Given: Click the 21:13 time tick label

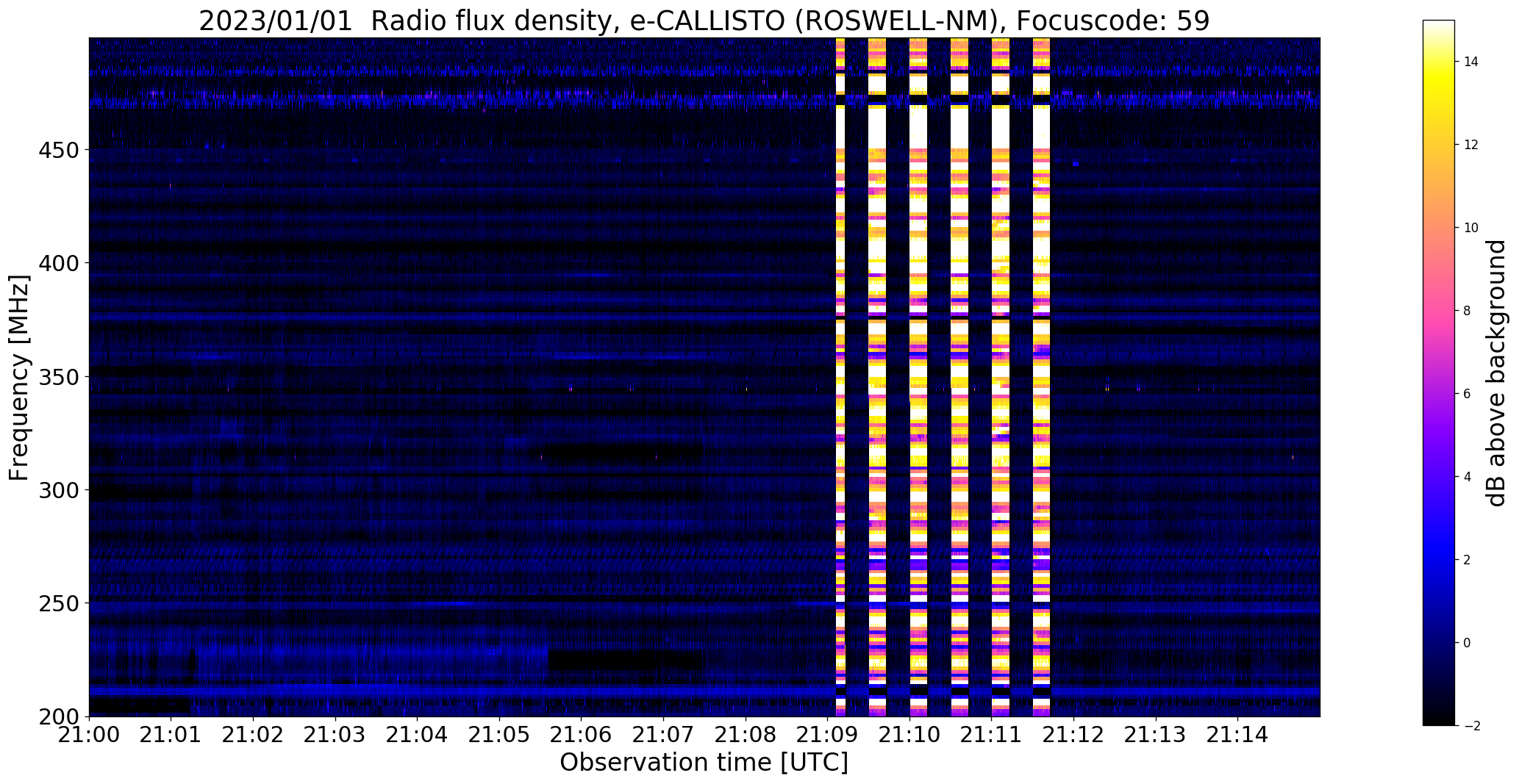Looking at the screenshot, I should coord(1156,735).
